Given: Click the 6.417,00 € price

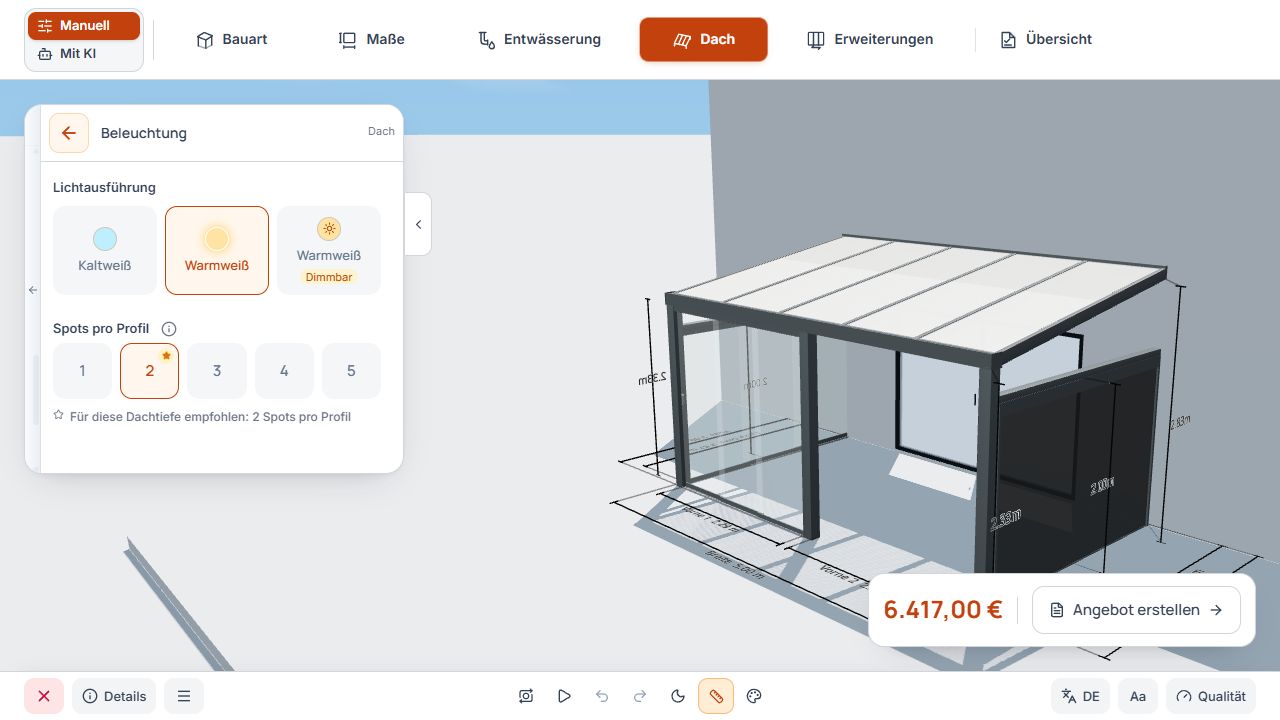Looking at the screenshot, I should click(943, 610).
